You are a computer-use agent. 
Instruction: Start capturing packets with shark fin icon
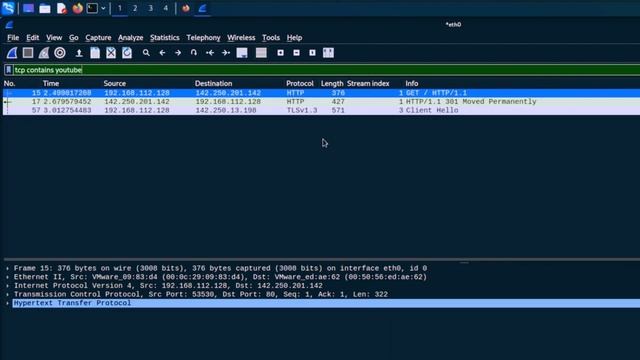click(x=12, y=53)
